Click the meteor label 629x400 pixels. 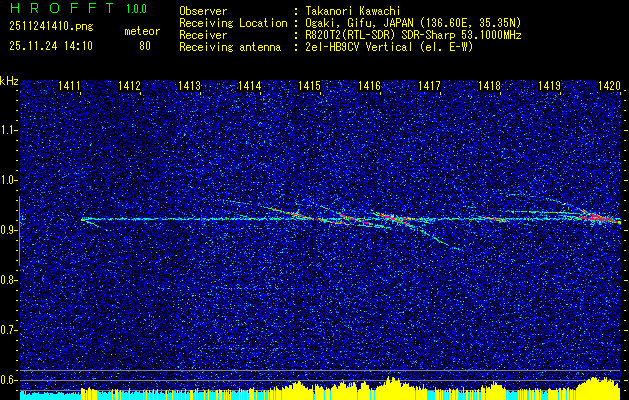142,31
